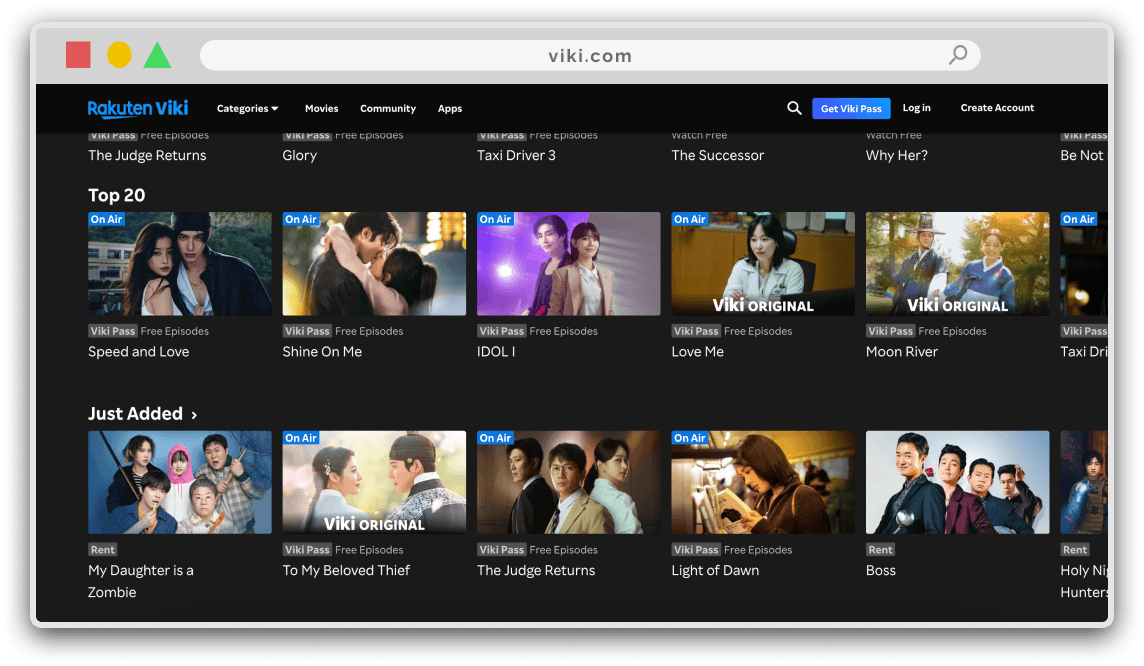This screenshot has width=1144, height=666.
Task: Click the Light of Dawn title
Action: coord(715,570)
